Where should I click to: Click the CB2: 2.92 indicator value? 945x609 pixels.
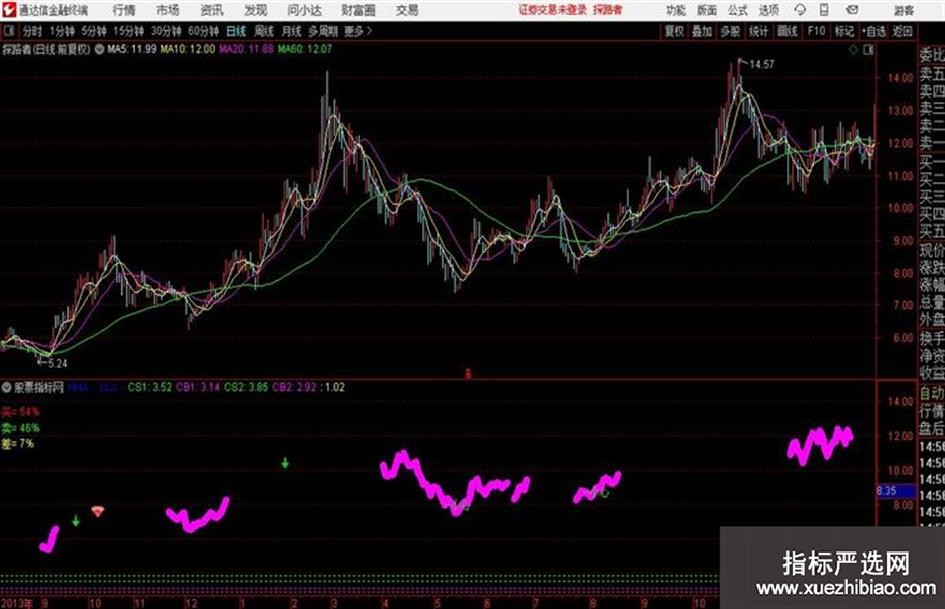294,387
